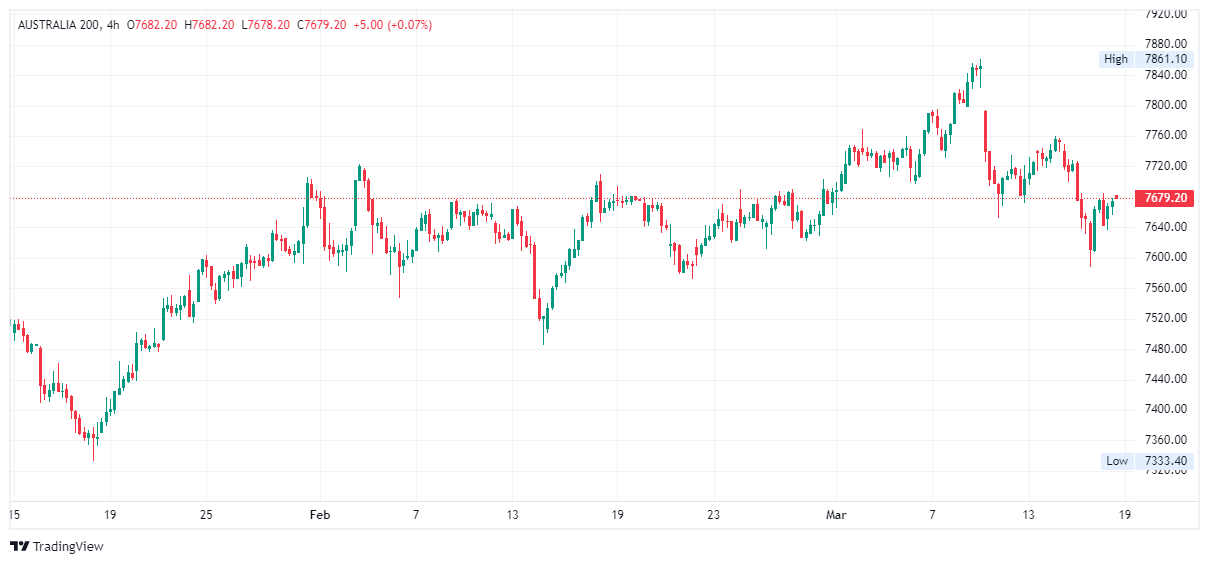Click the High label showing 7861.10
Image resolution: width=1209 pixels, height=564 pixels.
(1144, 59)
